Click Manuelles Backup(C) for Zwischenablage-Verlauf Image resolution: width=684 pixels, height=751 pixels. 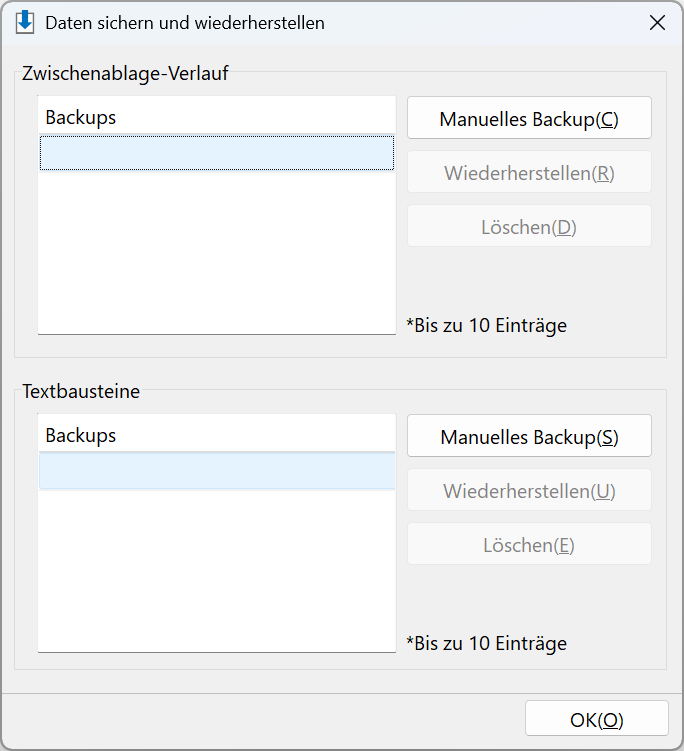pyautogui.click(x=529, y=118)
